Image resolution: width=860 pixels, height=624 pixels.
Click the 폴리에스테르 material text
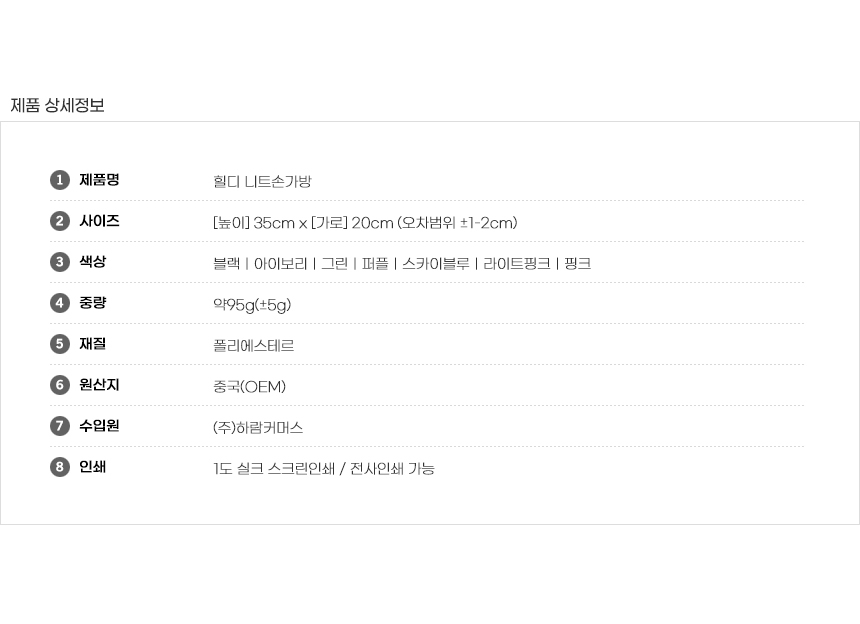(253, 346)
